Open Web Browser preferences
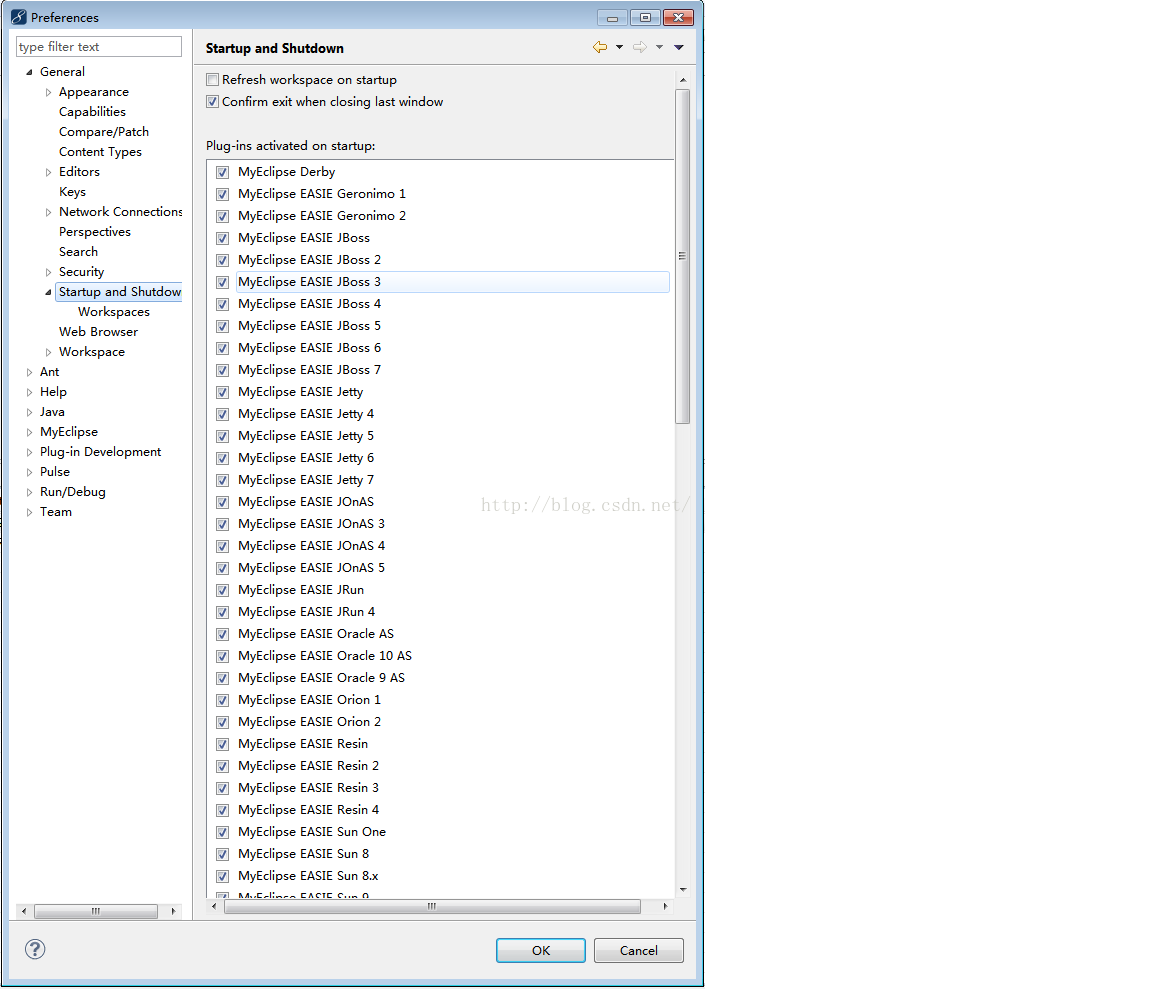1152x989 pixels. 98,331
